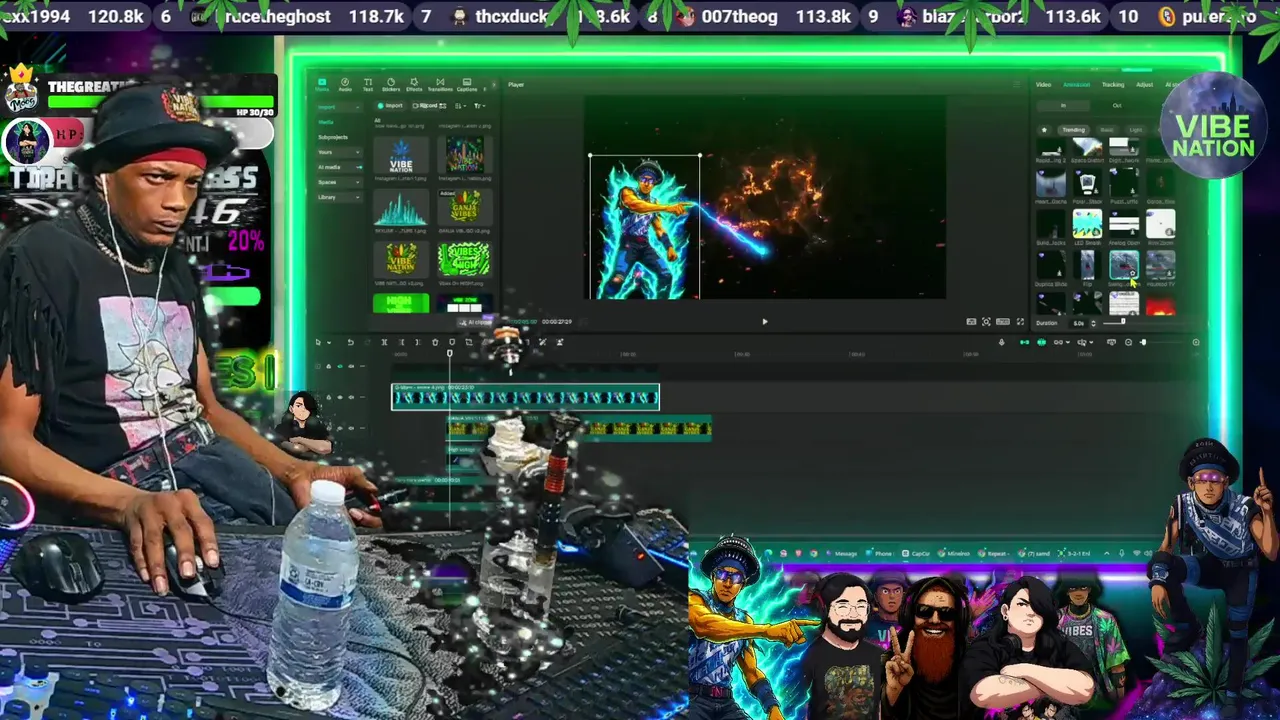
Task: Apply the LED Swash animation
Action: [x=1087, y=226]
